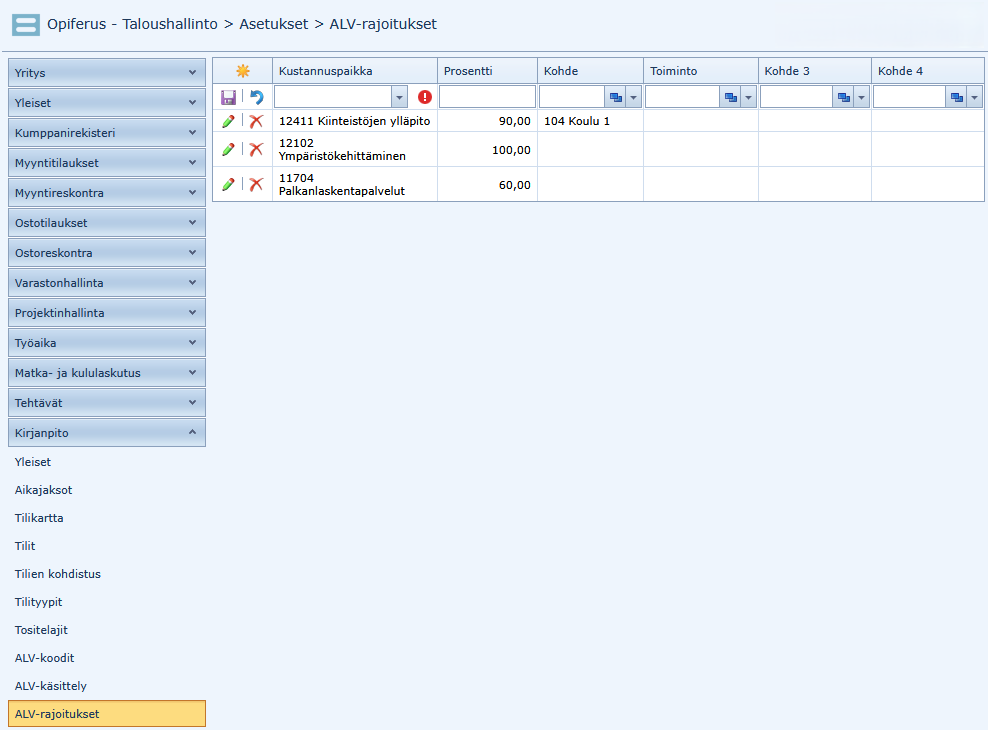The image size is (988, 730).
Task: Expand the Varastonhallinta section
Action: tap(106, 283)
